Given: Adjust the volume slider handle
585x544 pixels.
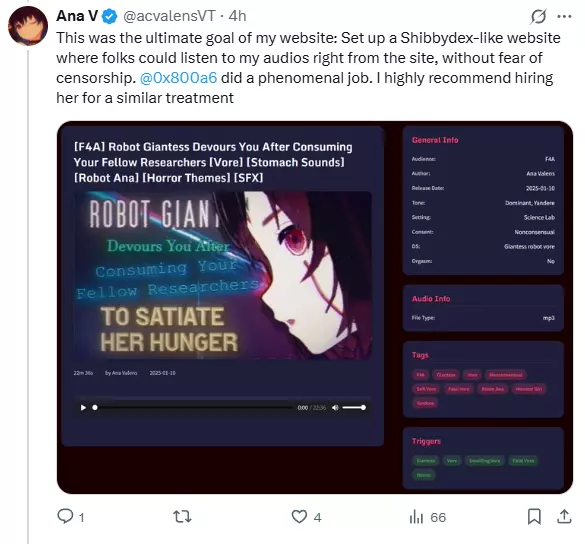Looking at the screenshot, I should click(363, 407).
